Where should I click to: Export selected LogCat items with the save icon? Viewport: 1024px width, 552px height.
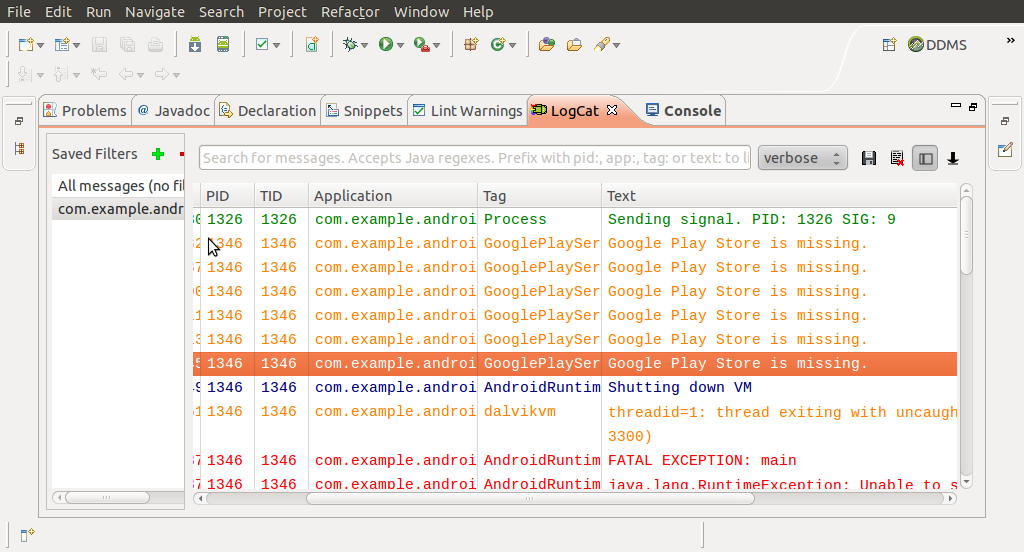click(x=869, y=158)
